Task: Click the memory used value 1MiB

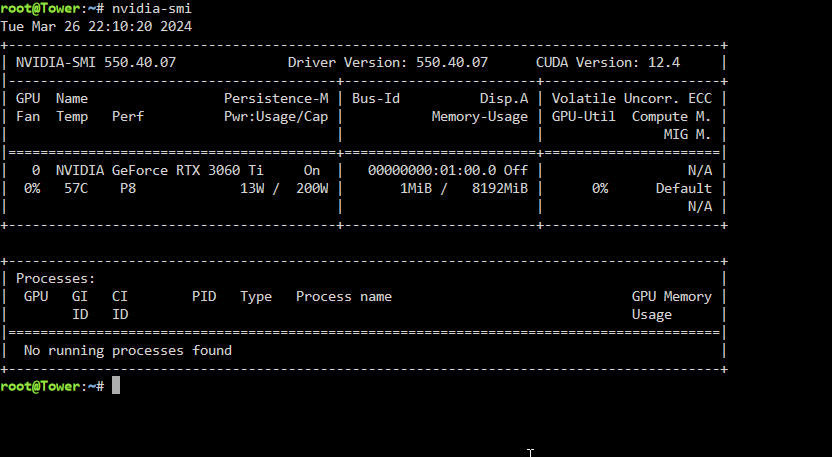Action: click(x=416, y=188)
